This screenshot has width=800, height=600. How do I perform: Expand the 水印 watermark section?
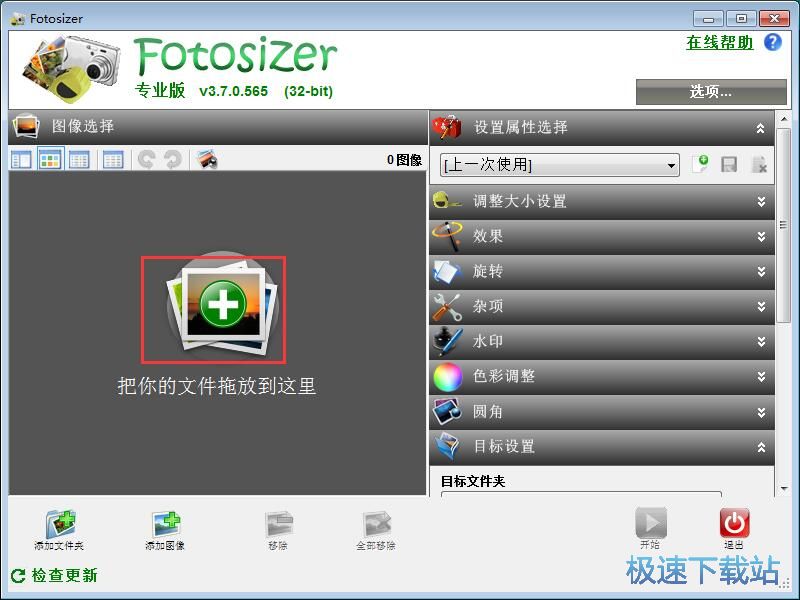[x=761, y=342]
